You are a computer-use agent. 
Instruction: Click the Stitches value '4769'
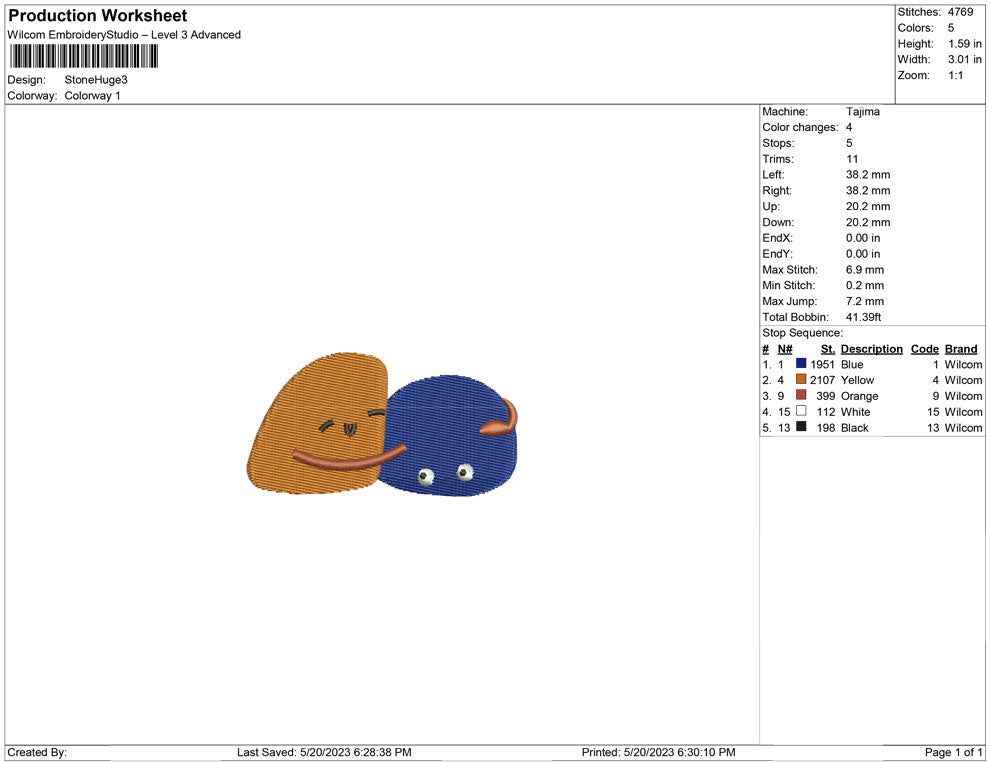pos(960,12)
